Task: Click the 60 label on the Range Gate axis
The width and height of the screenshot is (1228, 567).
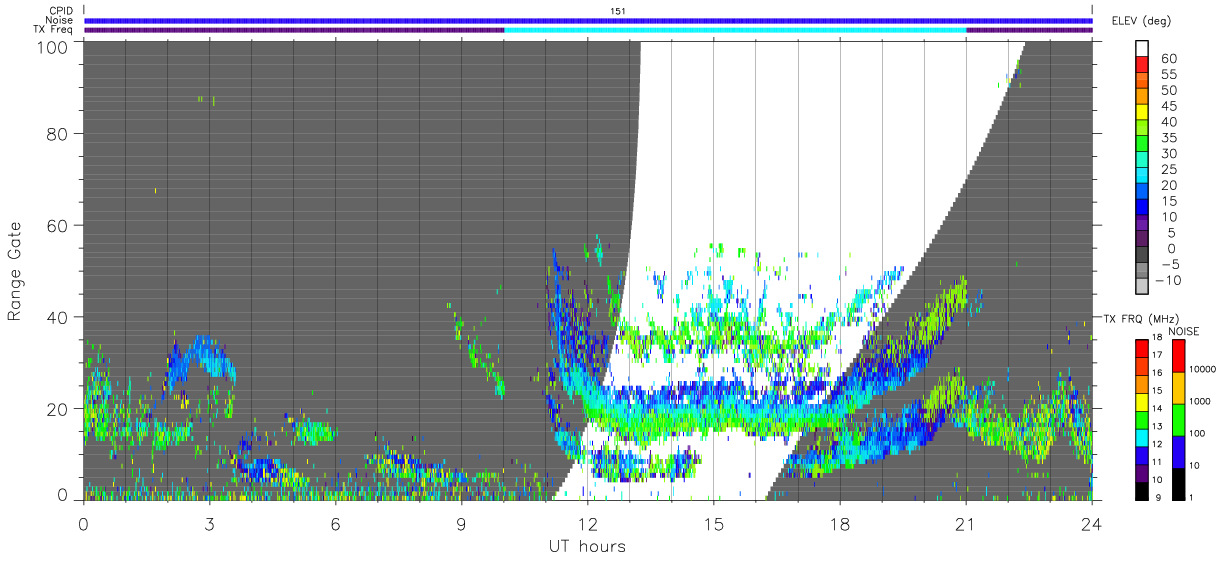Action: [x=58, y=225]
